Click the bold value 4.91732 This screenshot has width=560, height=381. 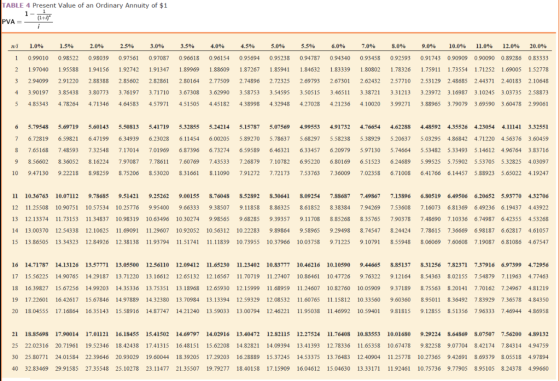[340, 127]
